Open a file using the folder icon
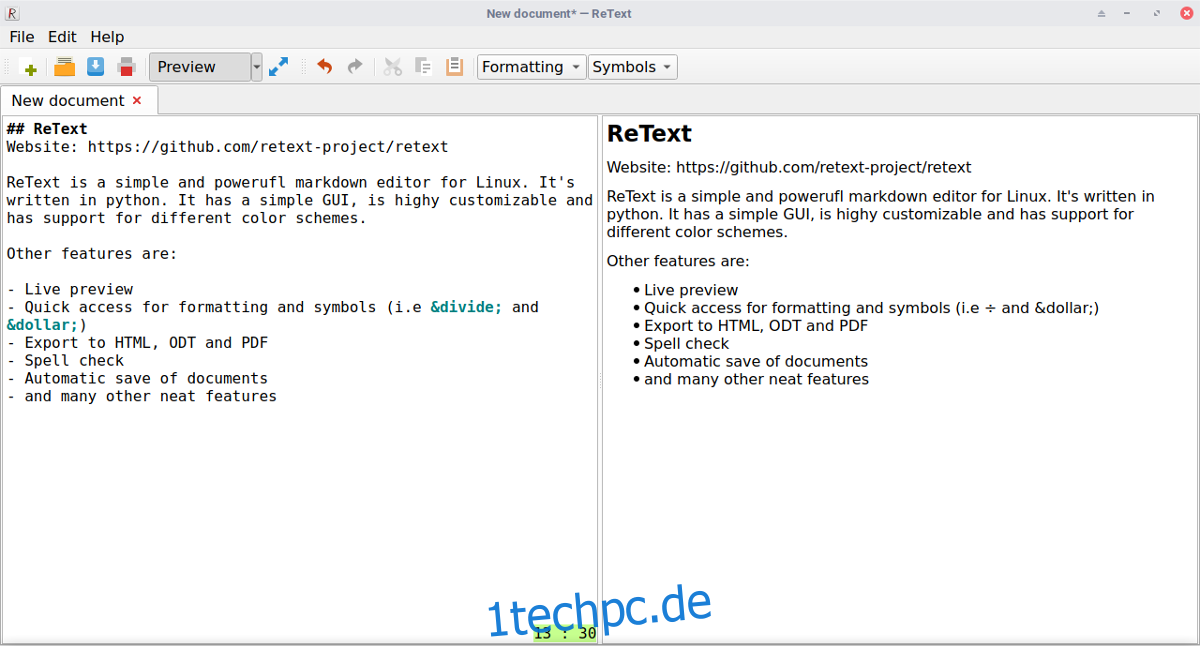The height and width of the screenshot is (646, 1200). (64, 67)
